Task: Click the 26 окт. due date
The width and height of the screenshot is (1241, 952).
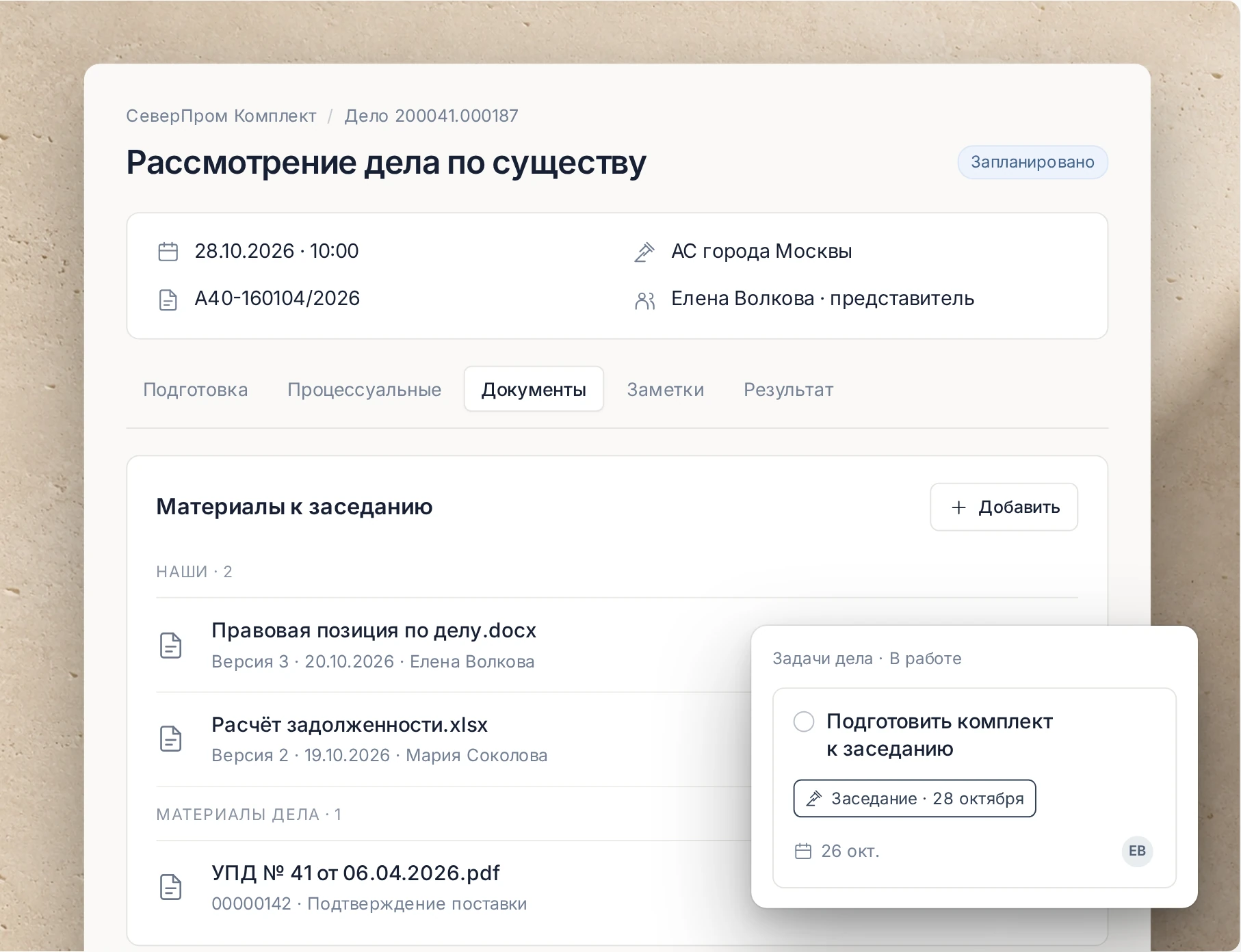Action: pyautogui.click(x=850, y=851)
